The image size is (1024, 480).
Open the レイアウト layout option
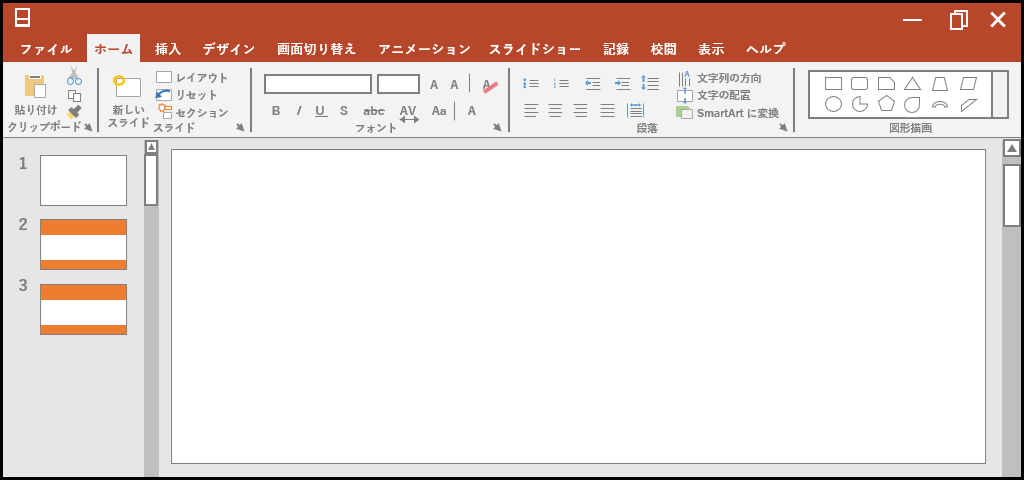click(192, 78)
